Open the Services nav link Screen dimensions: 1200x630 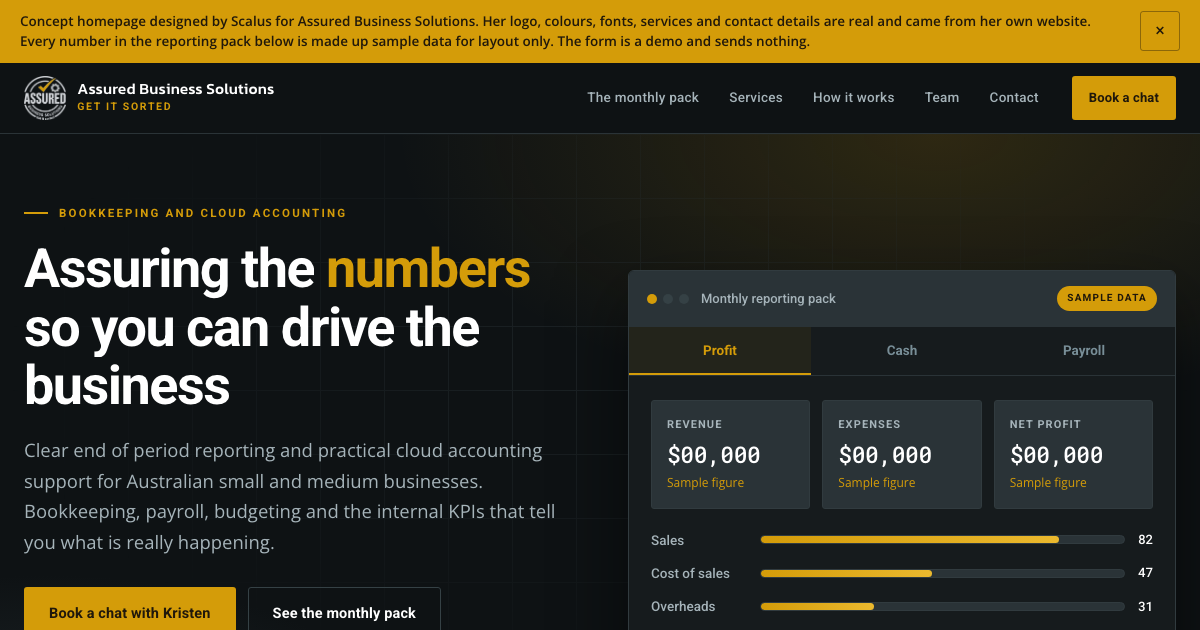(x=756, y=98)
